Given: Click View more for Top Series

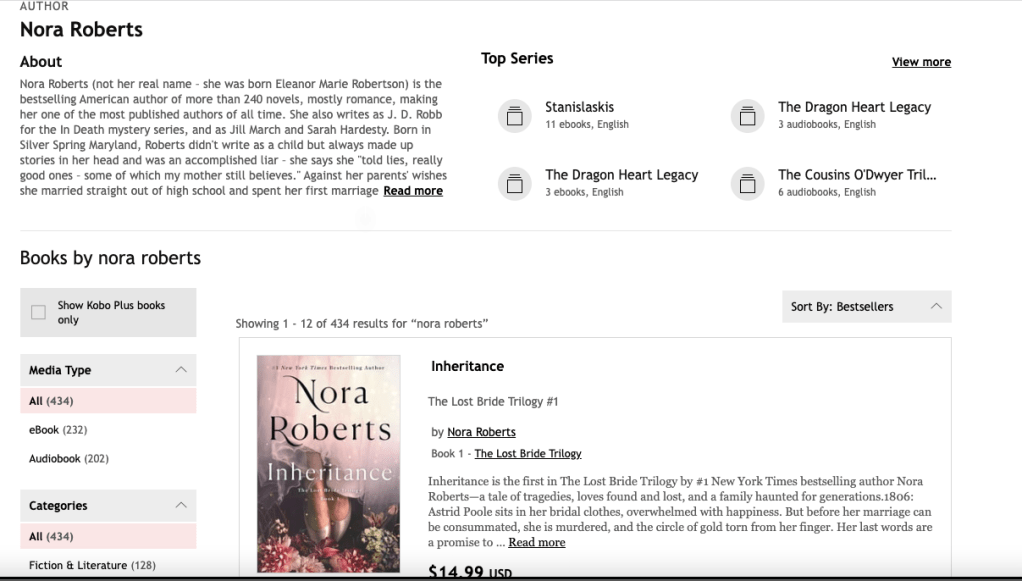Looking at the screenshot, I should click(921, 62).
